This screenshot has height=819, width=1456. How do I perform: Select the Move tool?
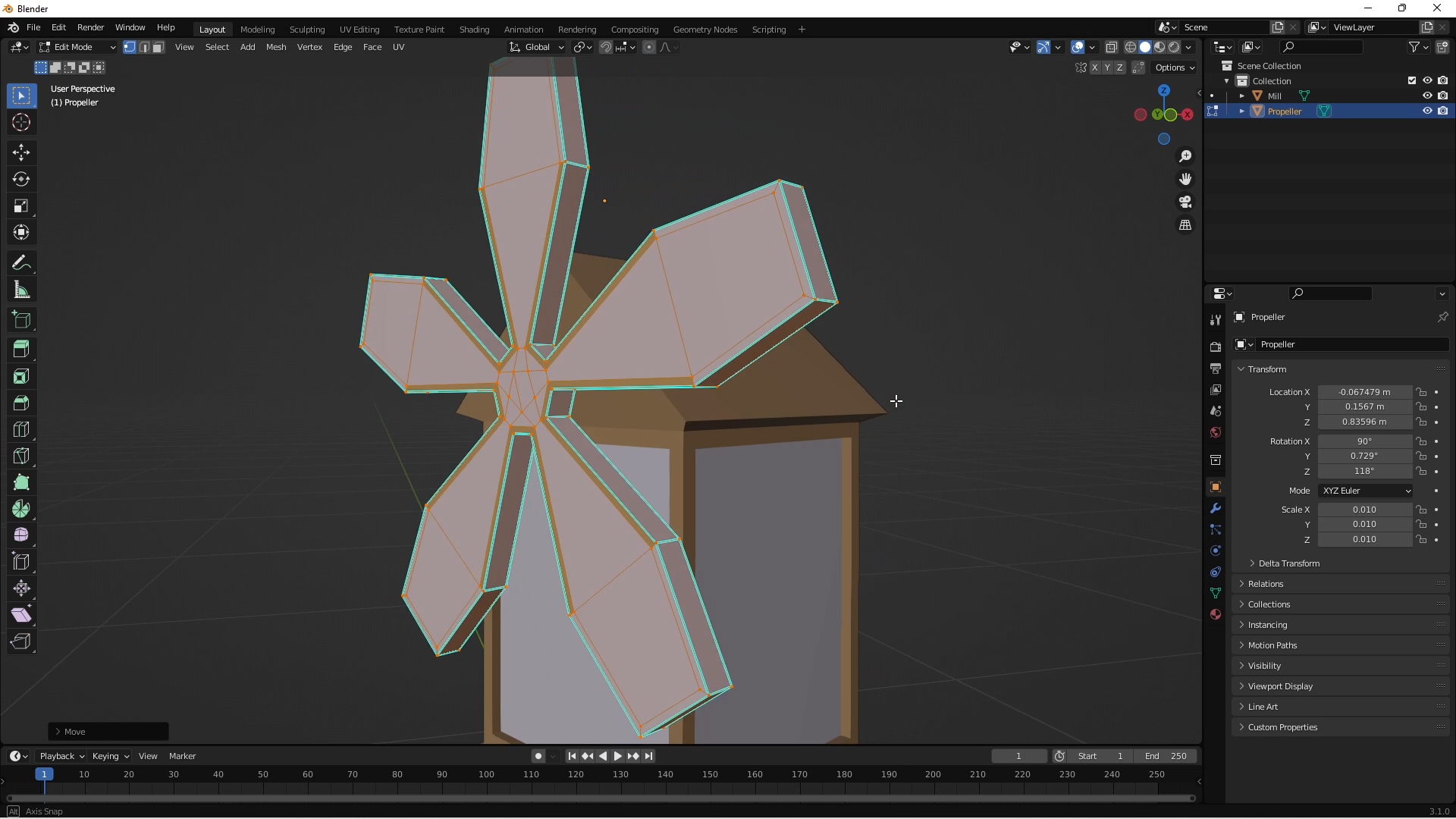21,152
